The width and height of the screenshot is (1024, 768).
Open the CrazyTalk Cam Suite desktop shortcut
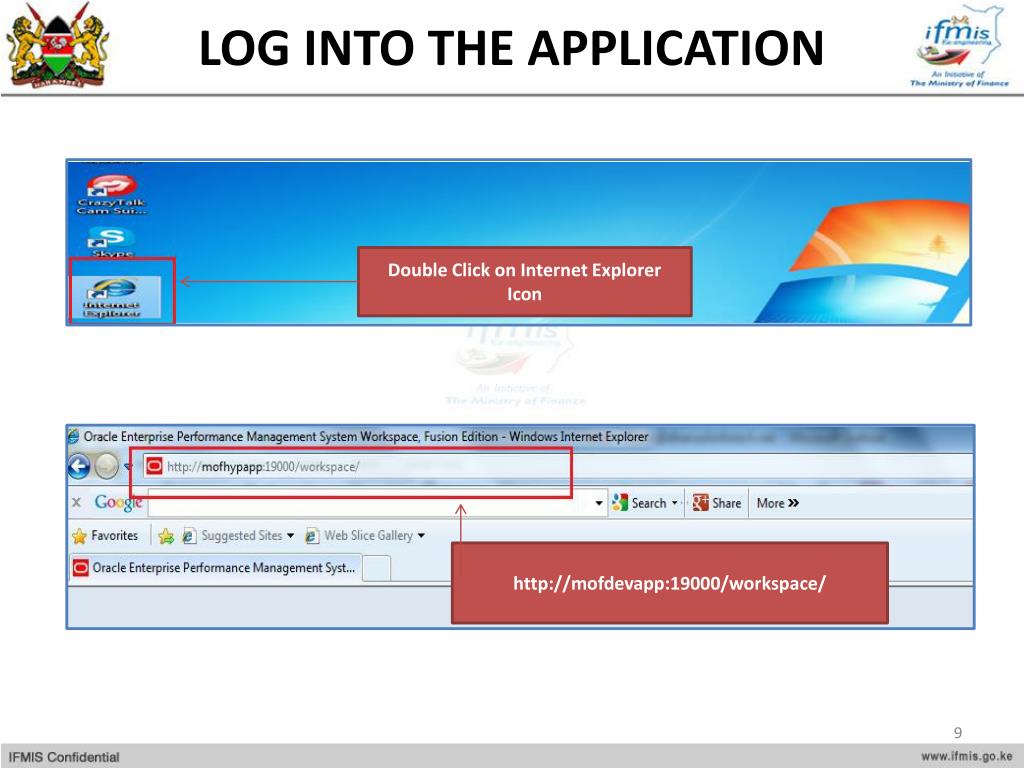pos(112,194)
